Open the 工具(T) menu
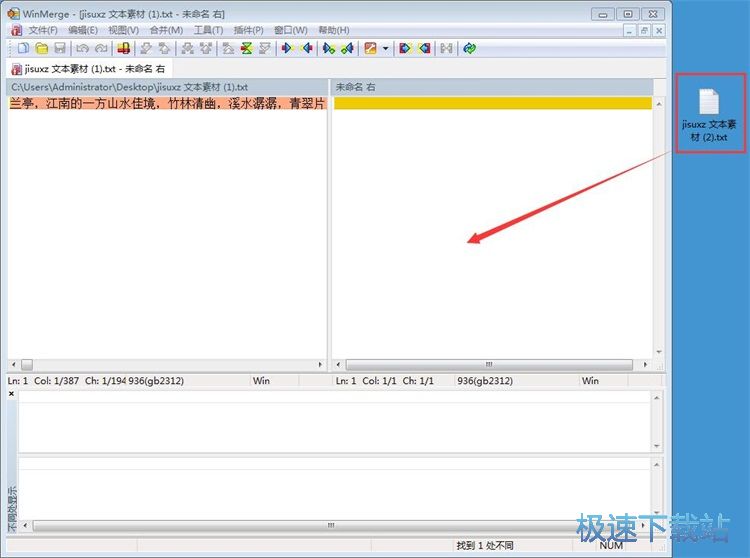The image size is (750, 558). point(208,30)
